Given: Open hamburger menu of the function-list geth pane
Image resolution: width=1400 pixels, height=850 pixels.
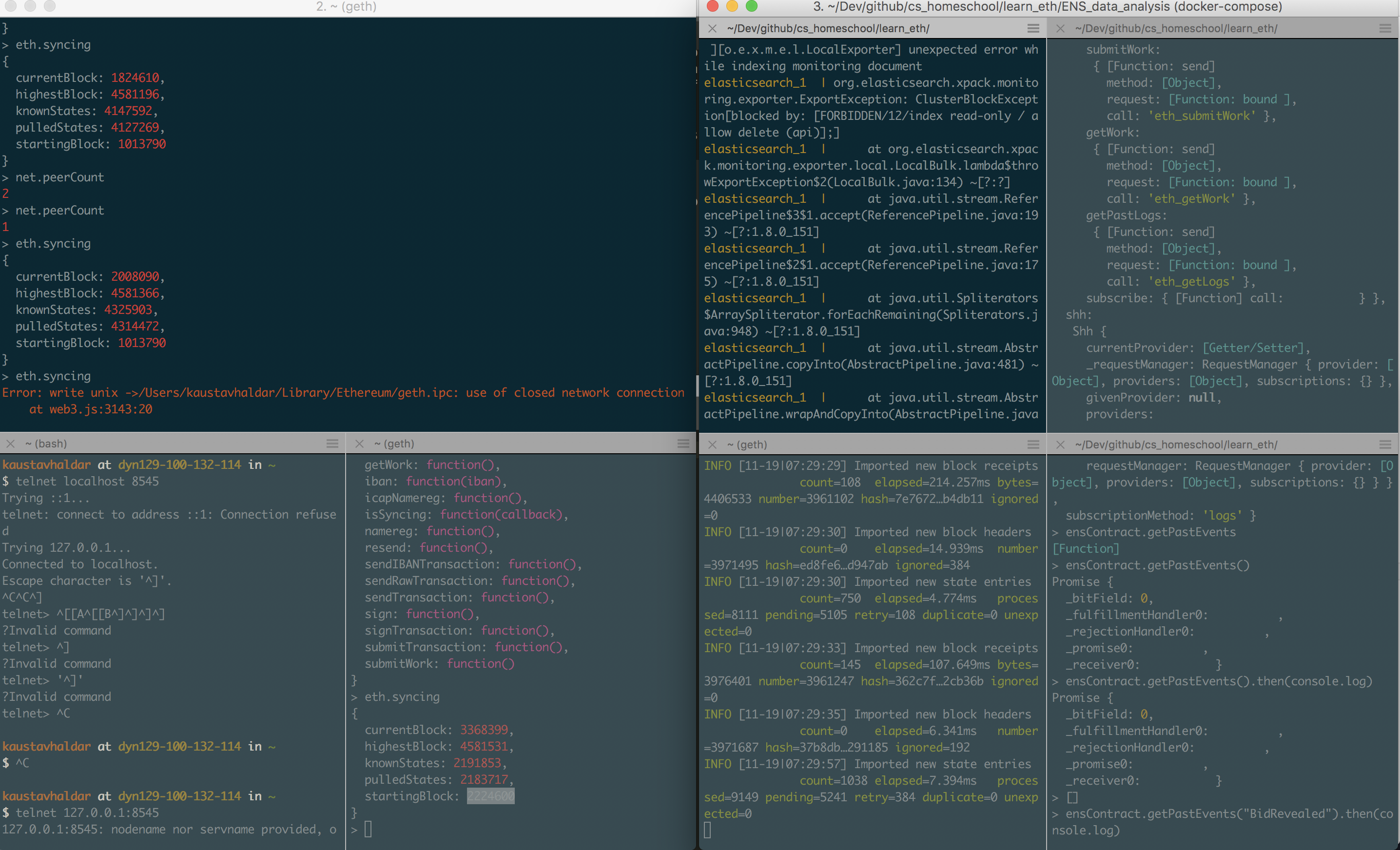Looking at the screenshot, I should pyautogui.click(x=683, y=444).
